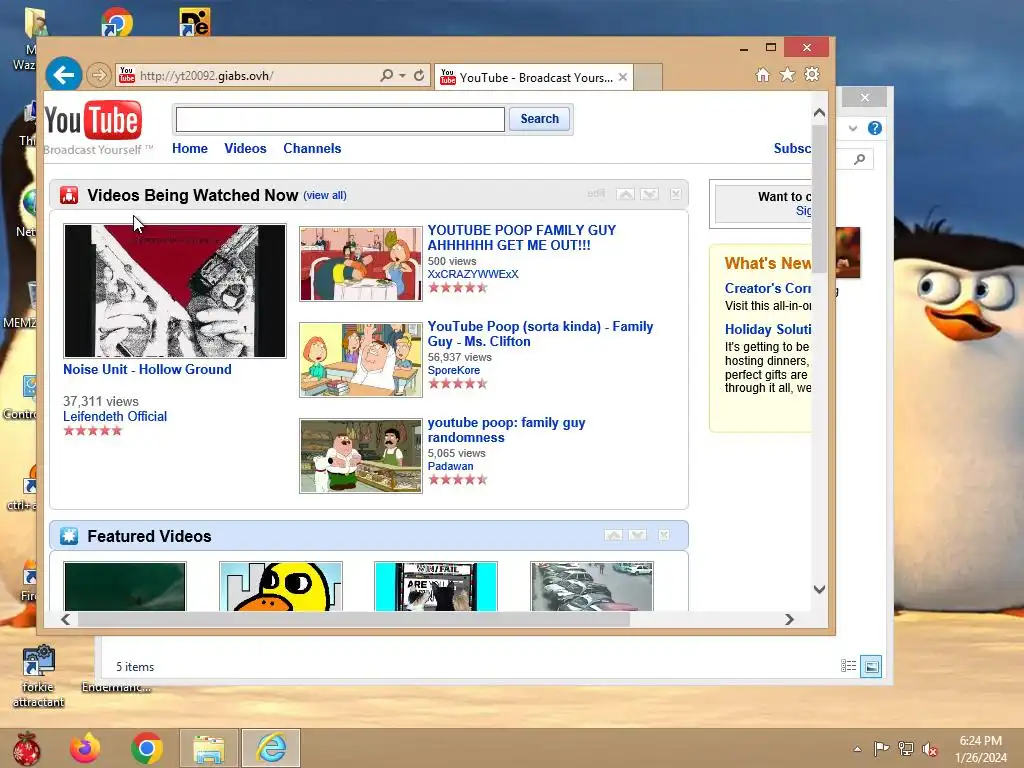
Task: Go to the Channels nav link
Action: [312, 148]
